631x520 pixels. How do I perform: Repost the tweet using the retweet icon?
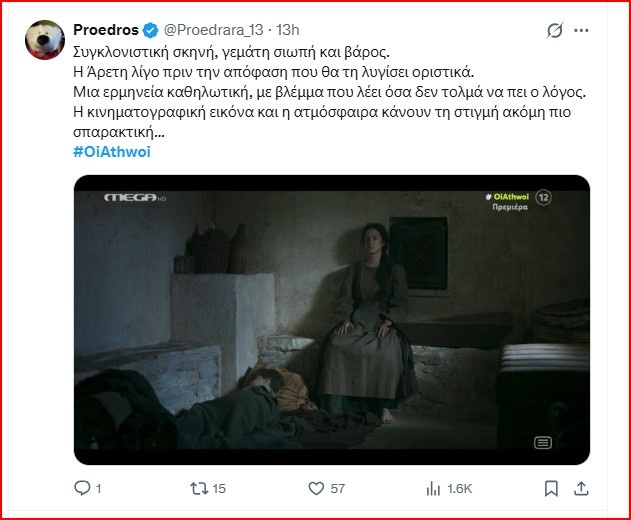click(199, 488)
